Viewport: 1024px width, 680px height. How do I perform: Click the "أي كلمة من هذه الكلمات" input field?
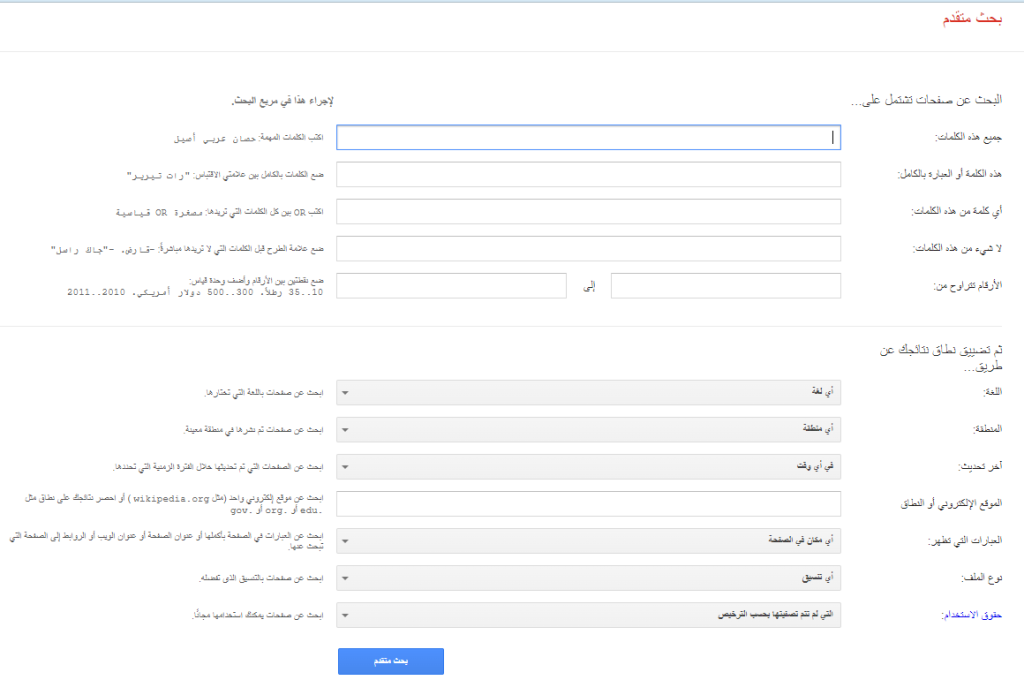tap(590, 211)
